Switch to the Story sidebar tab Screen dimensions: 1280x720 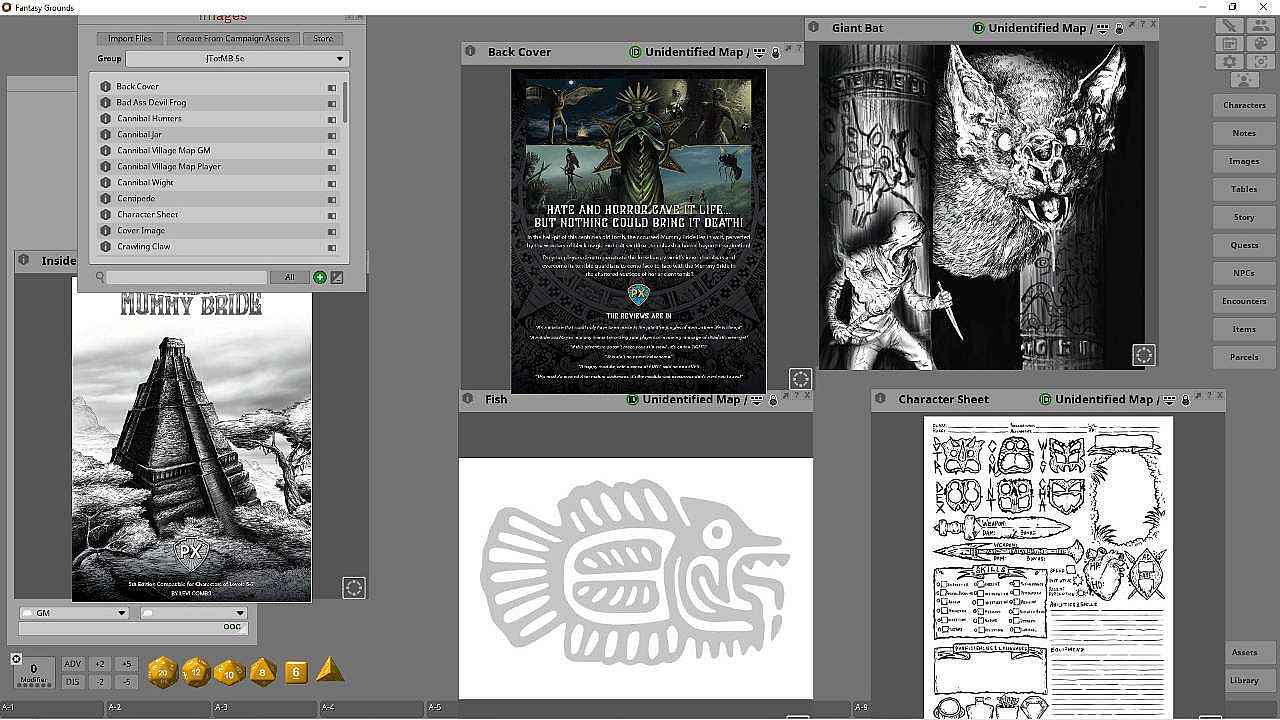[x=1243, y=217]
